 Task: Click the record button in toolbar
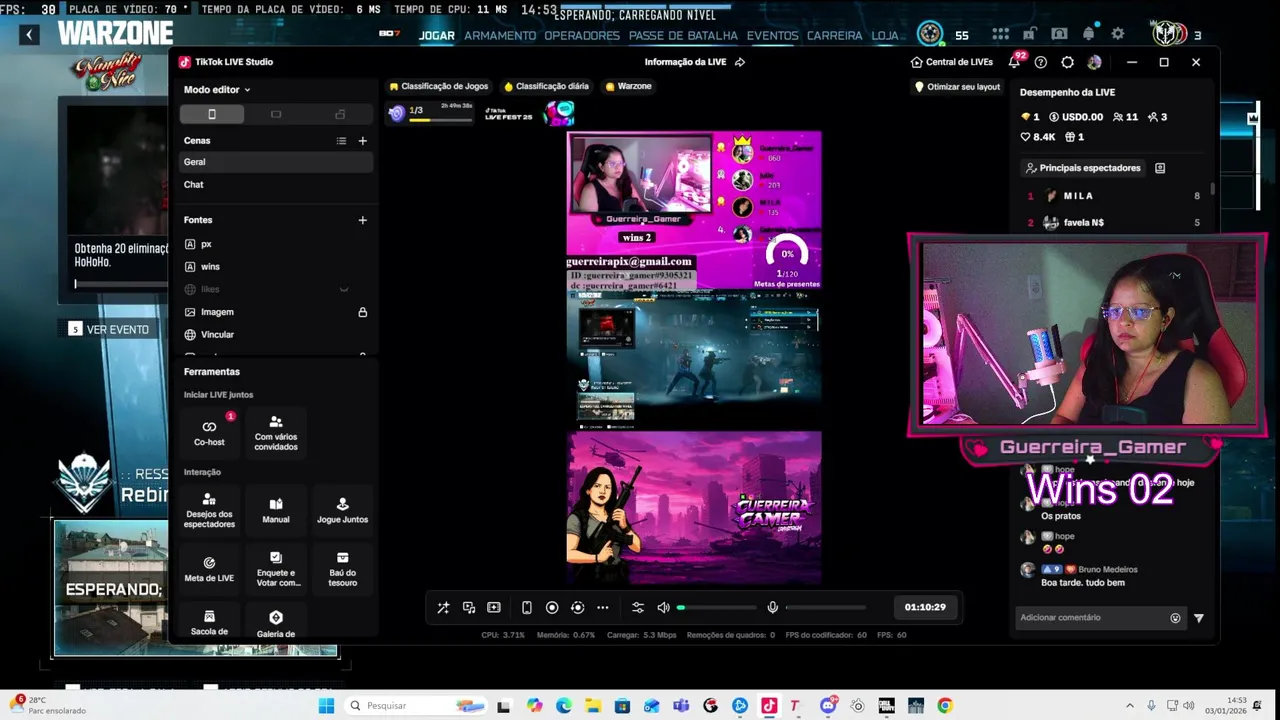(552, 608)
